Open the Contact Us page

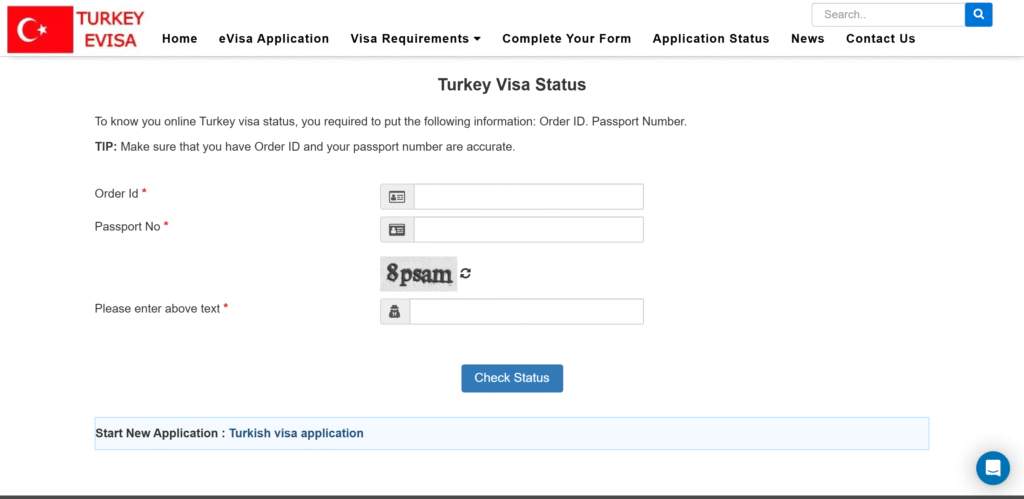[880, 39]
